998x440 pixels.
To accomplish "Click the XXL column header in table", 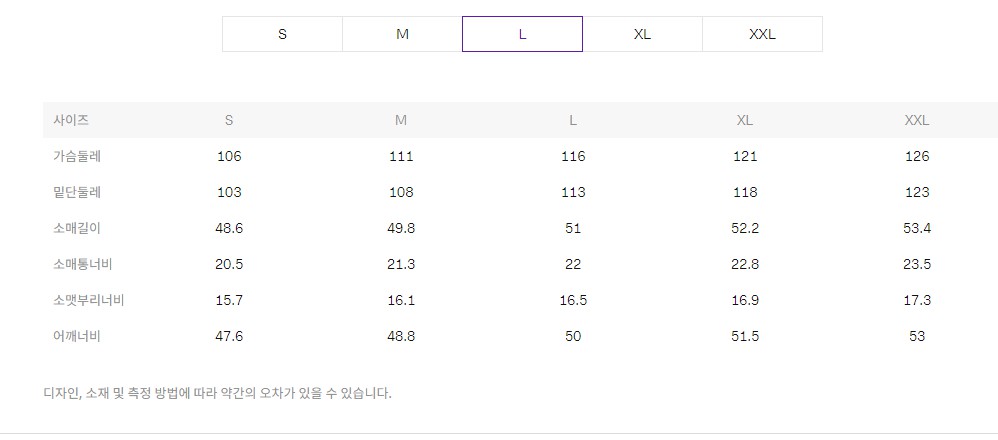I will click(916, 120).
